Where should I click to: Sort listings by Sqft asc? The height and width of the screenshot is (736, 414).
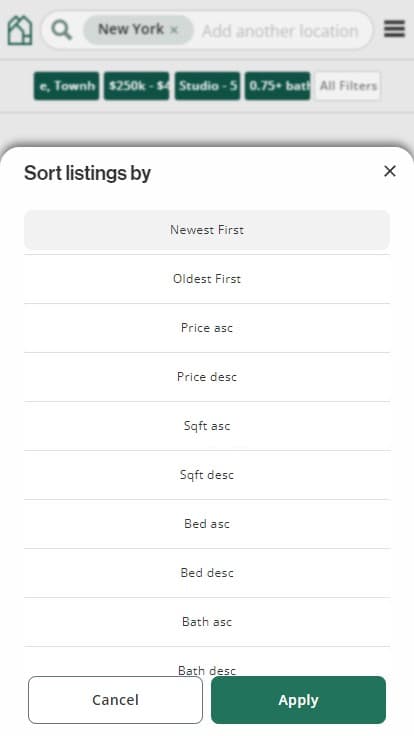[x=207, y=426]
